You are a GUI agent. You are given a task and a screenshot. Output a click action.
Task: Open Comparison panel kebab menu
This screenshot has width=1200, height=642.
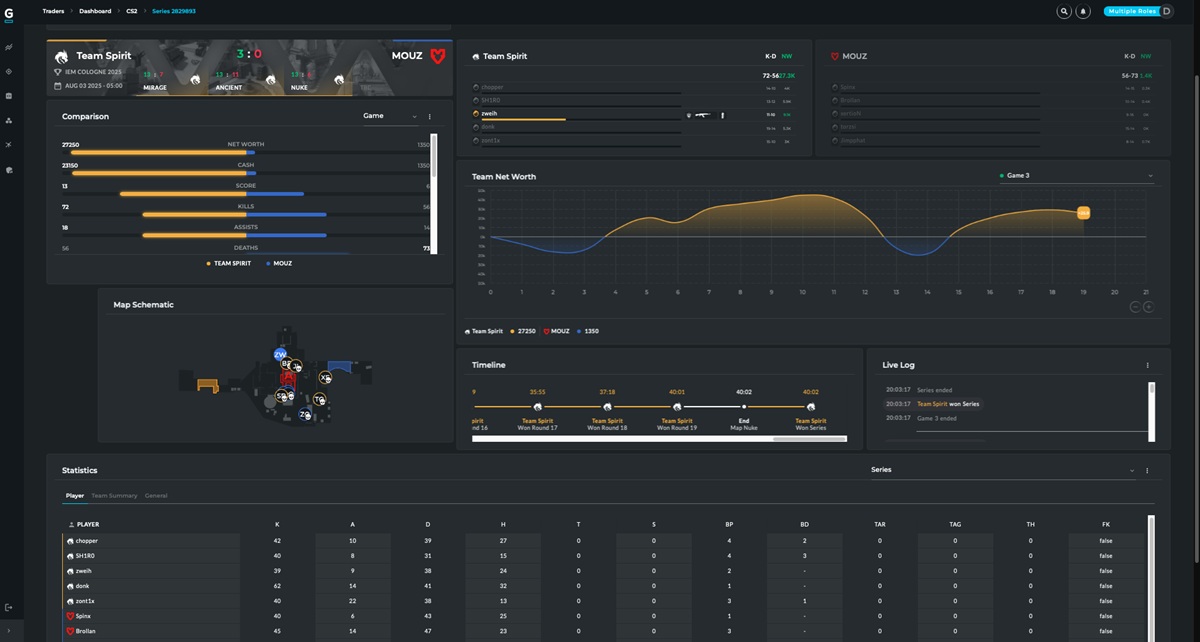pyautogui.click(x=430, y=117)
